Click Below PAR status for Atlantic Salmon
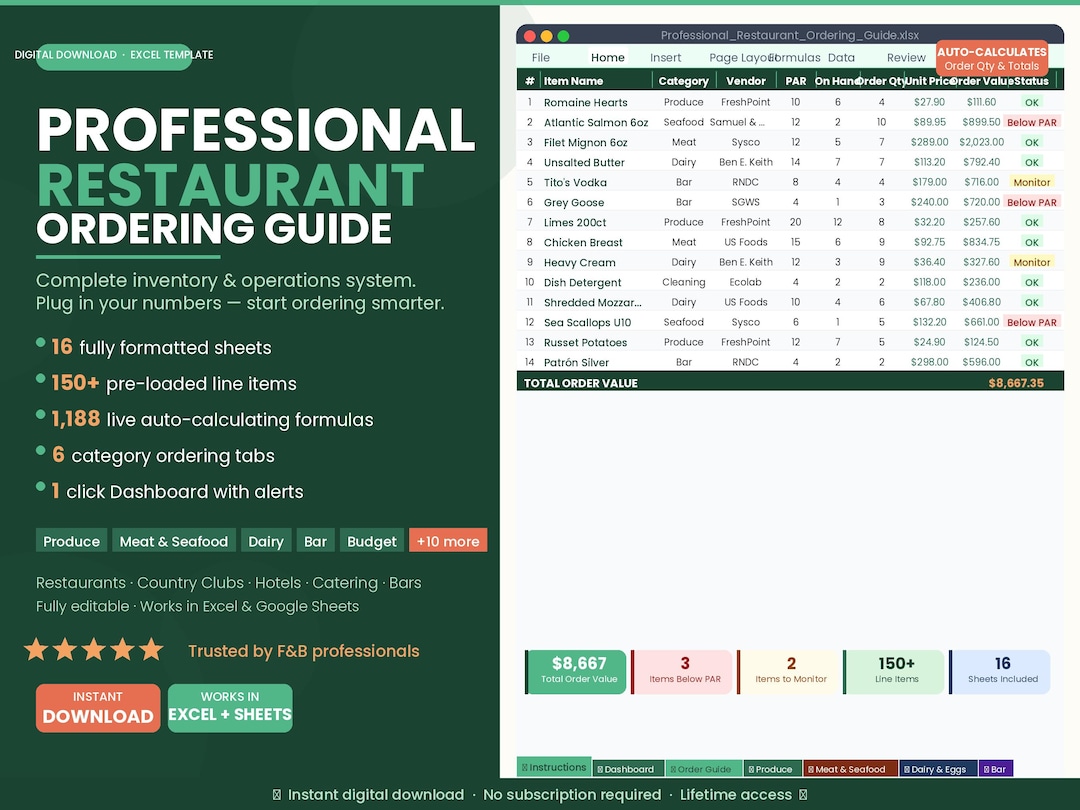 tap(1031, 123)
